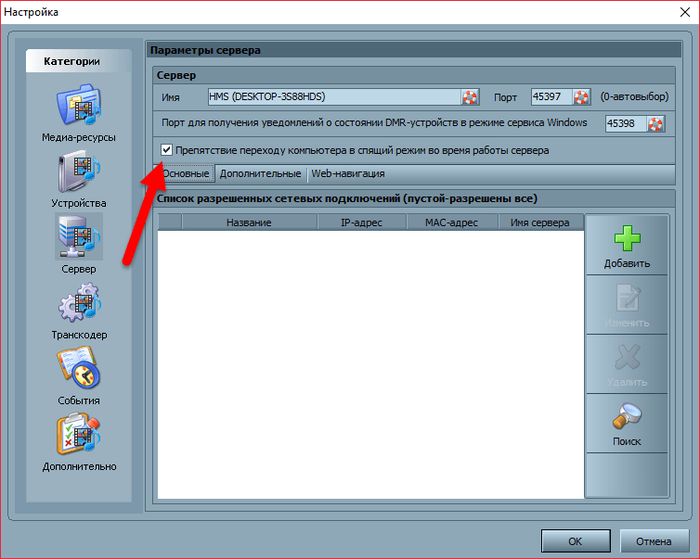Image resolution: width=700 pixels, height=559 pixels.
Task: Close the Настройка dialog window
Action: pos(685,12)
